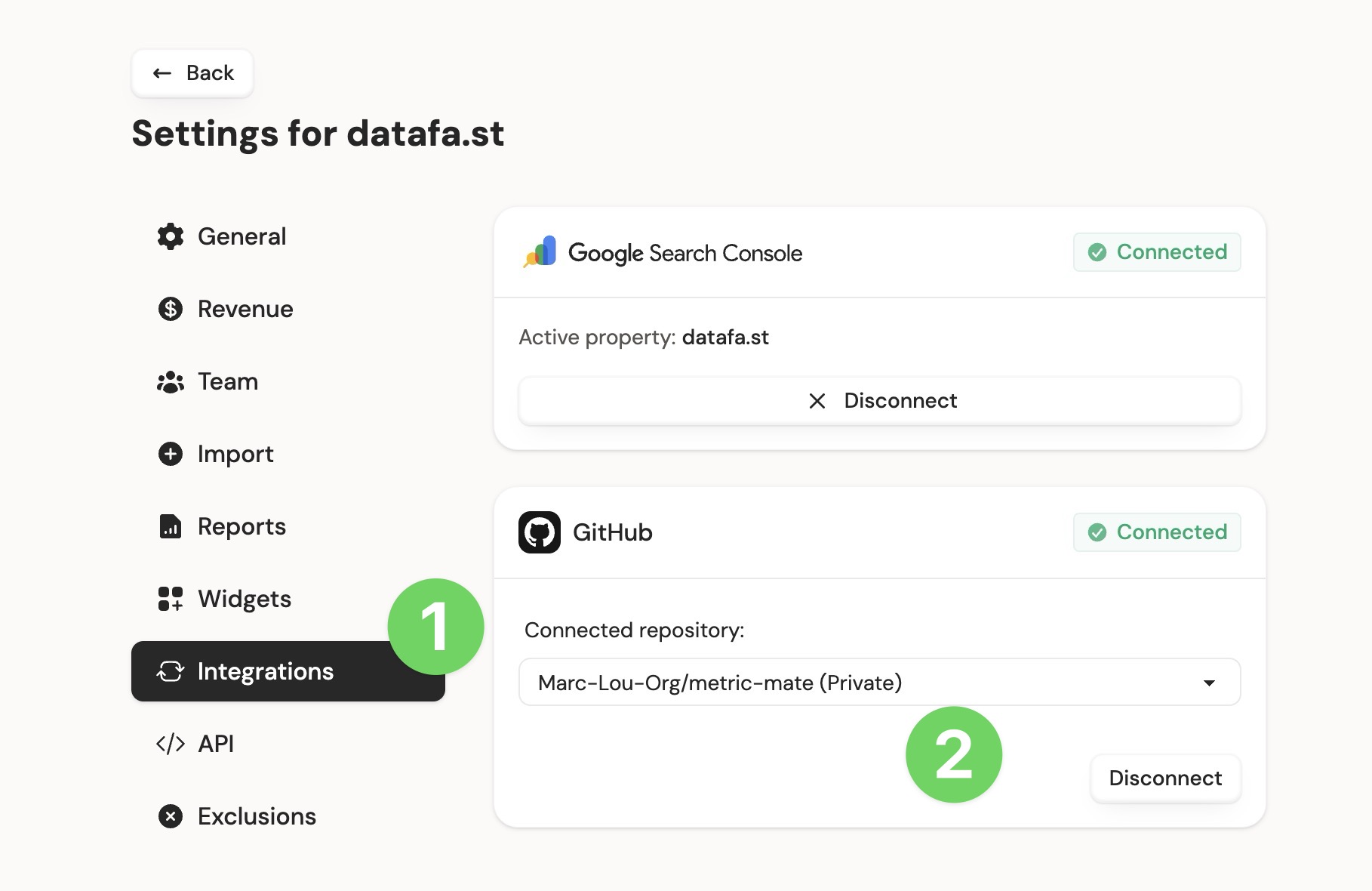1372x891 pixels.
Task: Open the Reports settings label
Action: (x=241, y=526)
